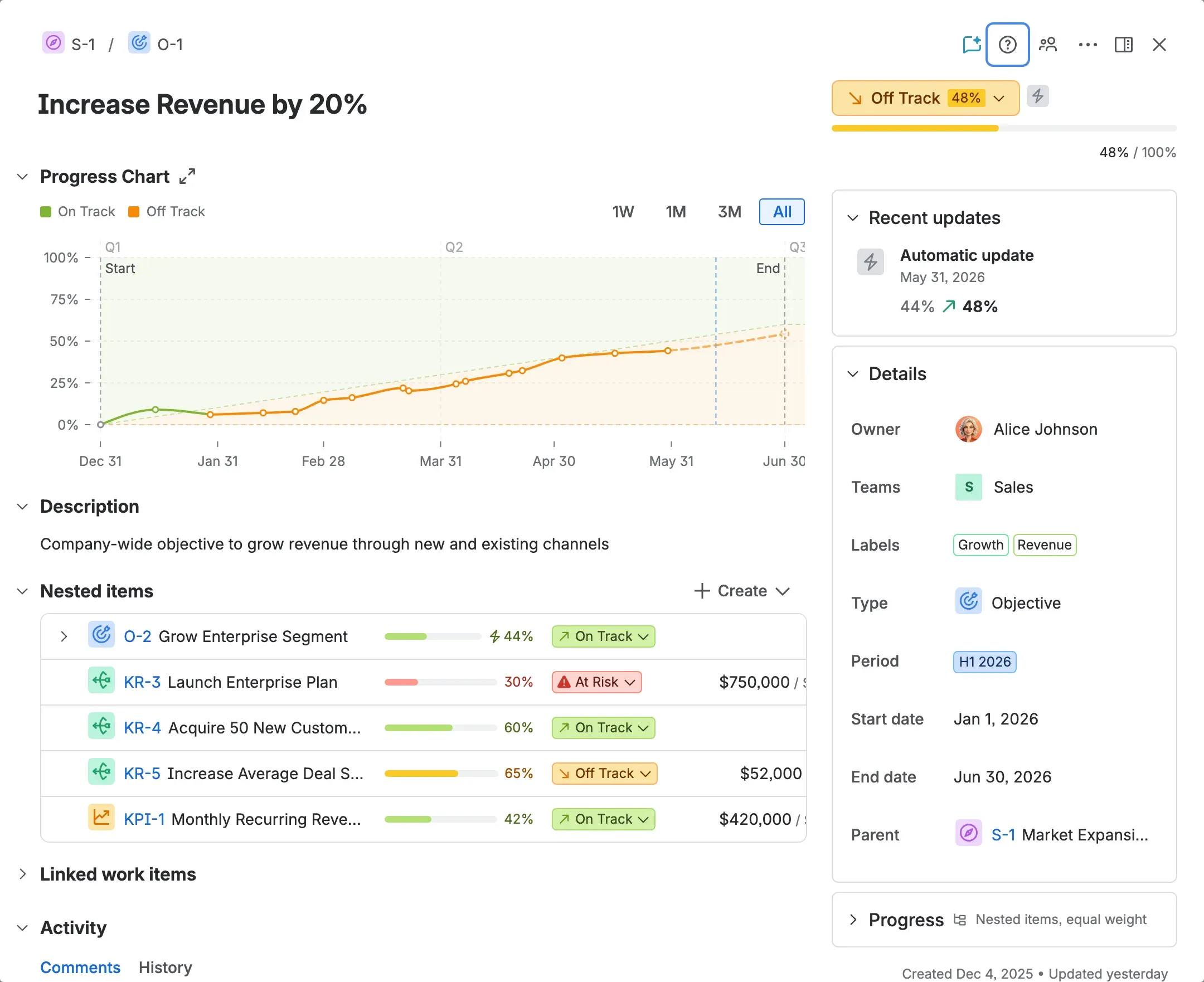Collapse the Progress Chart section
The image size is (1204, 982).
[23, 177]
